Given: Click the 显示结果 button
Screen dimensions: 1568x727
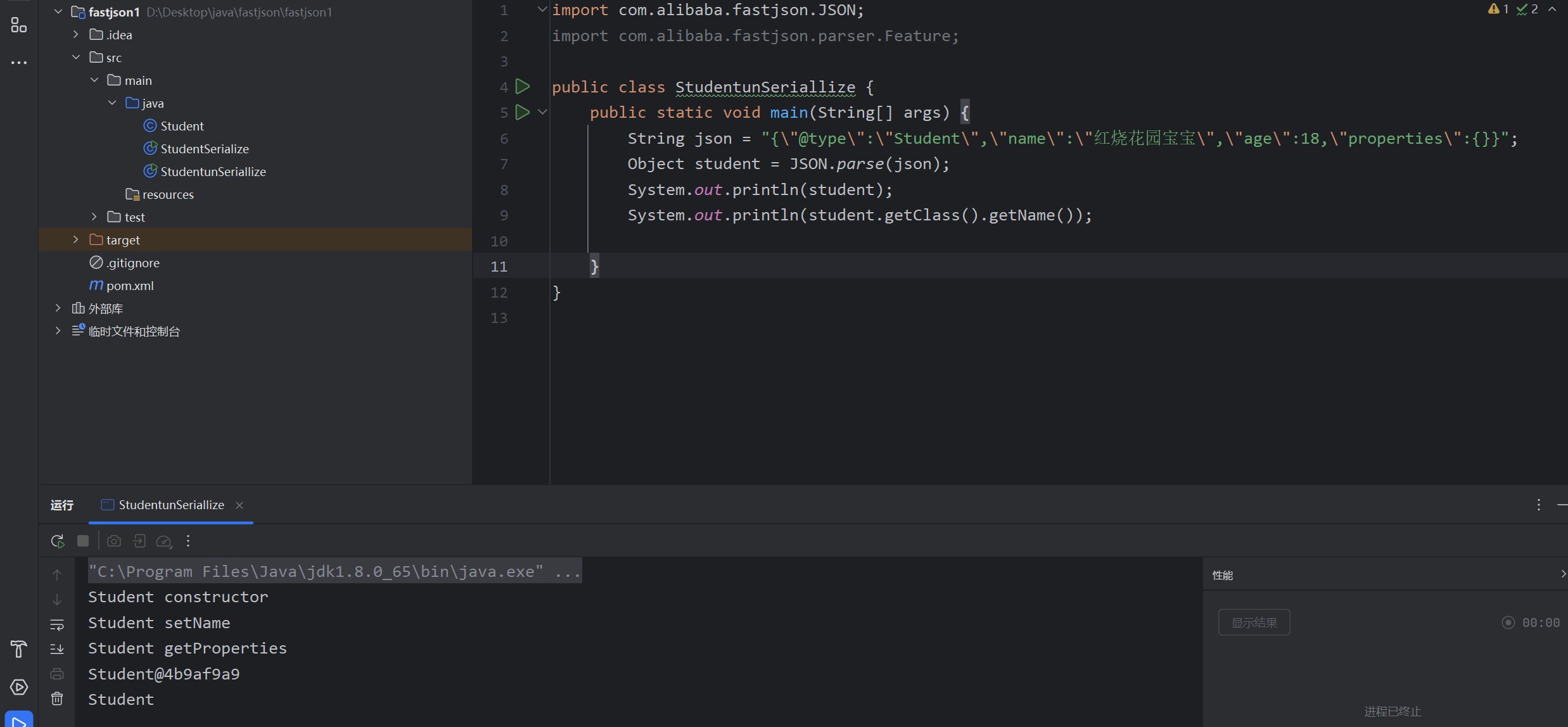Looking at the screenshot, I should 1254,623.
